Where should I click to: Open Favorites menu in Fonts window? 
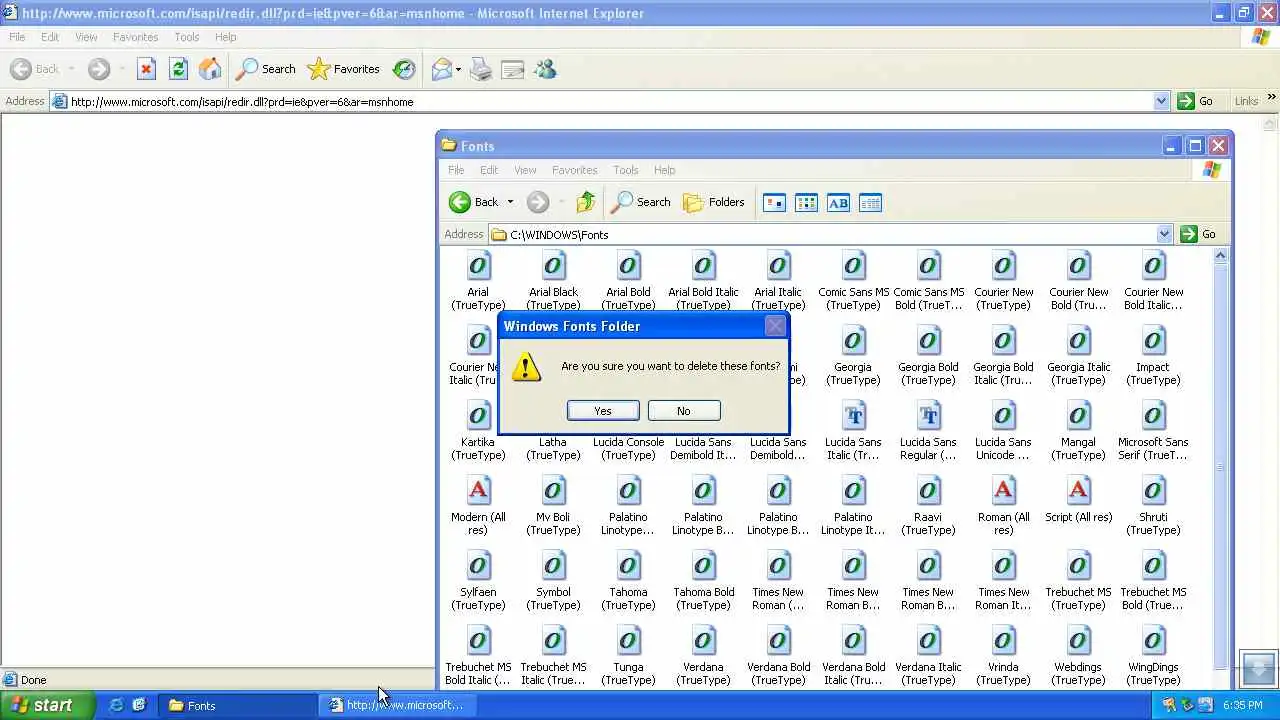click(x=574, y=170)
